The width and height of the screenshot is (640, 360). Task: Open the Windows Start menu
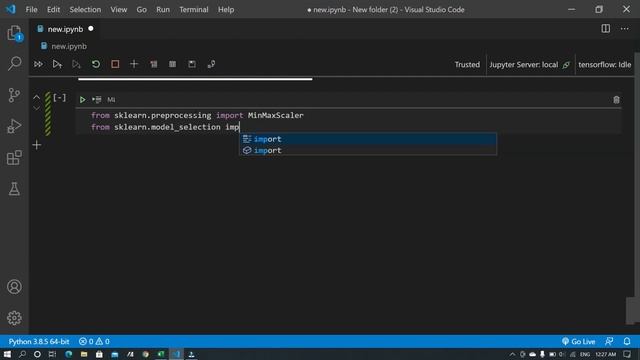(x=7, y=354)
